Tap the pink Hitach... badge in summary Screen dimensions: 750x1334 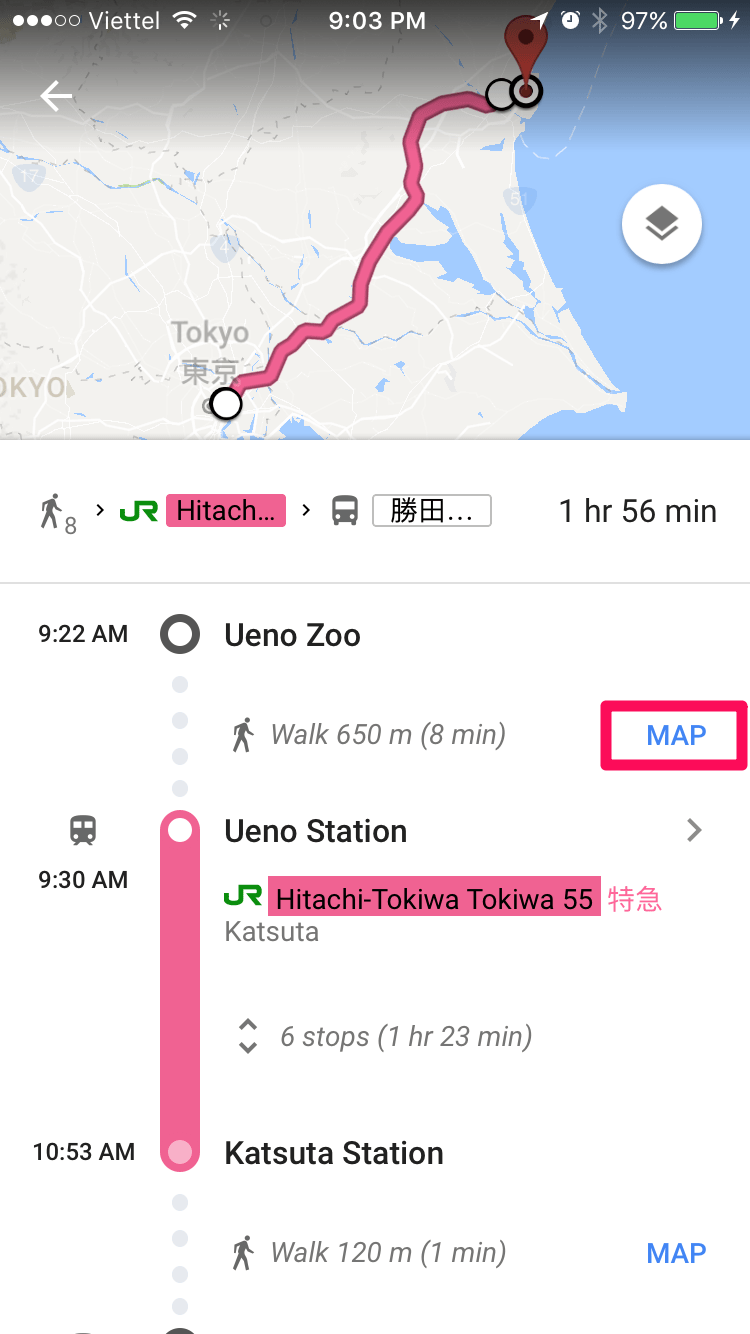(x=226, y=511)
